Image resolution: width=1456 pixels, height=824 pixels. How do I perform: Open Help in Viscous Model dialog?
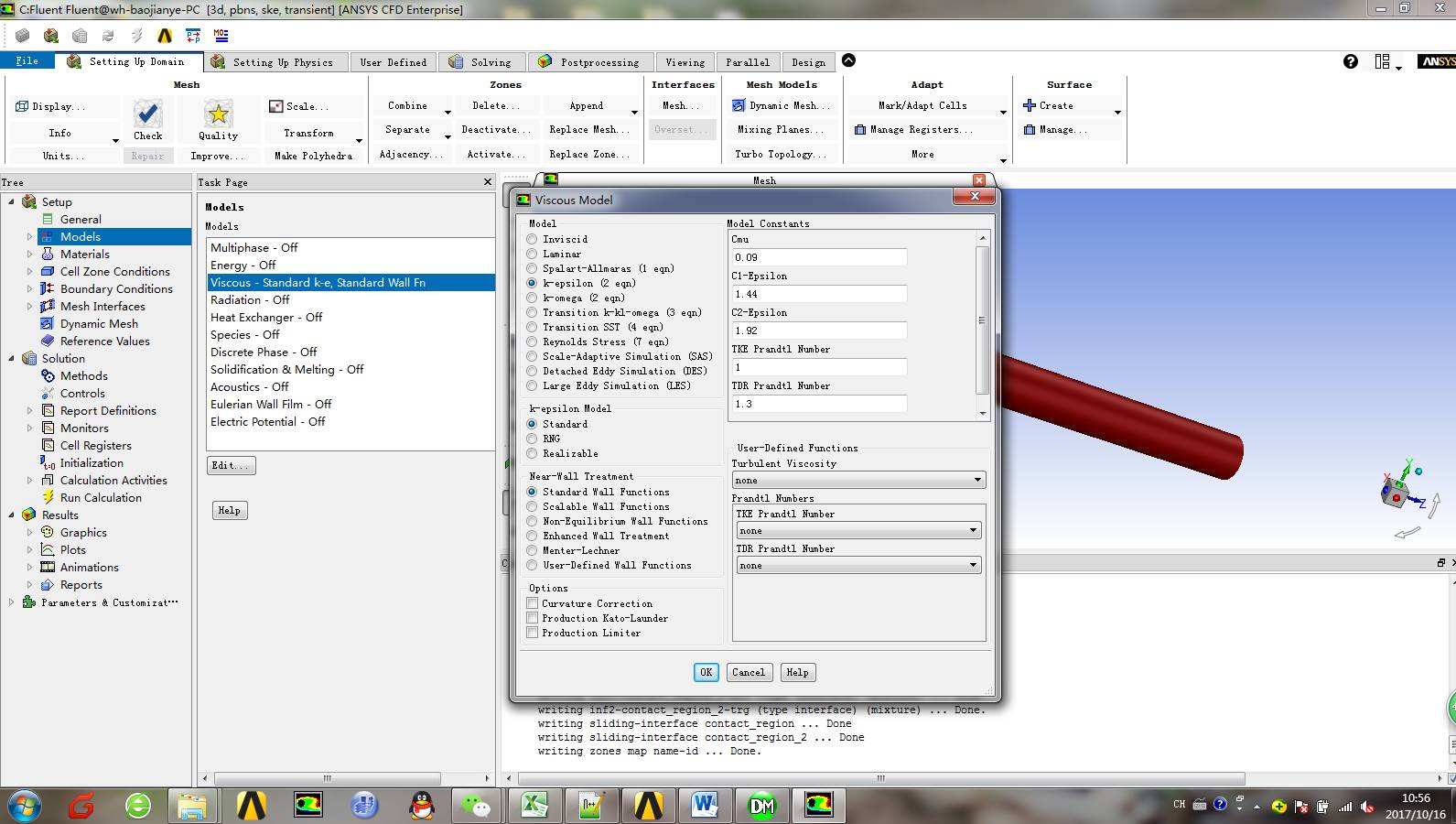[797, 672]
